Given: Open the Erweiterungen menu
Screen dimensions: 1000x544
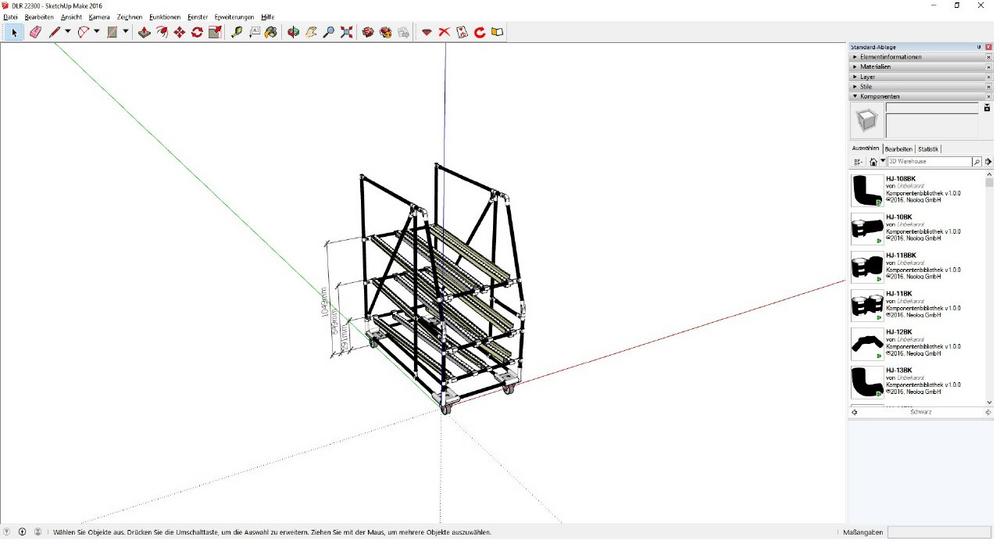Looking at the screenshot, I should tap(234, 17).
